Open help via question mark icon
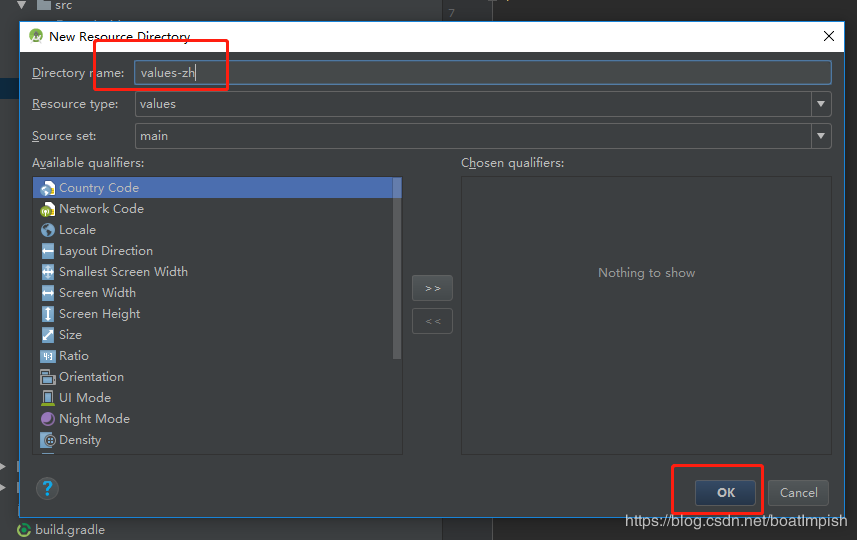This screenshot has height=540, width=857. [47, 488]
